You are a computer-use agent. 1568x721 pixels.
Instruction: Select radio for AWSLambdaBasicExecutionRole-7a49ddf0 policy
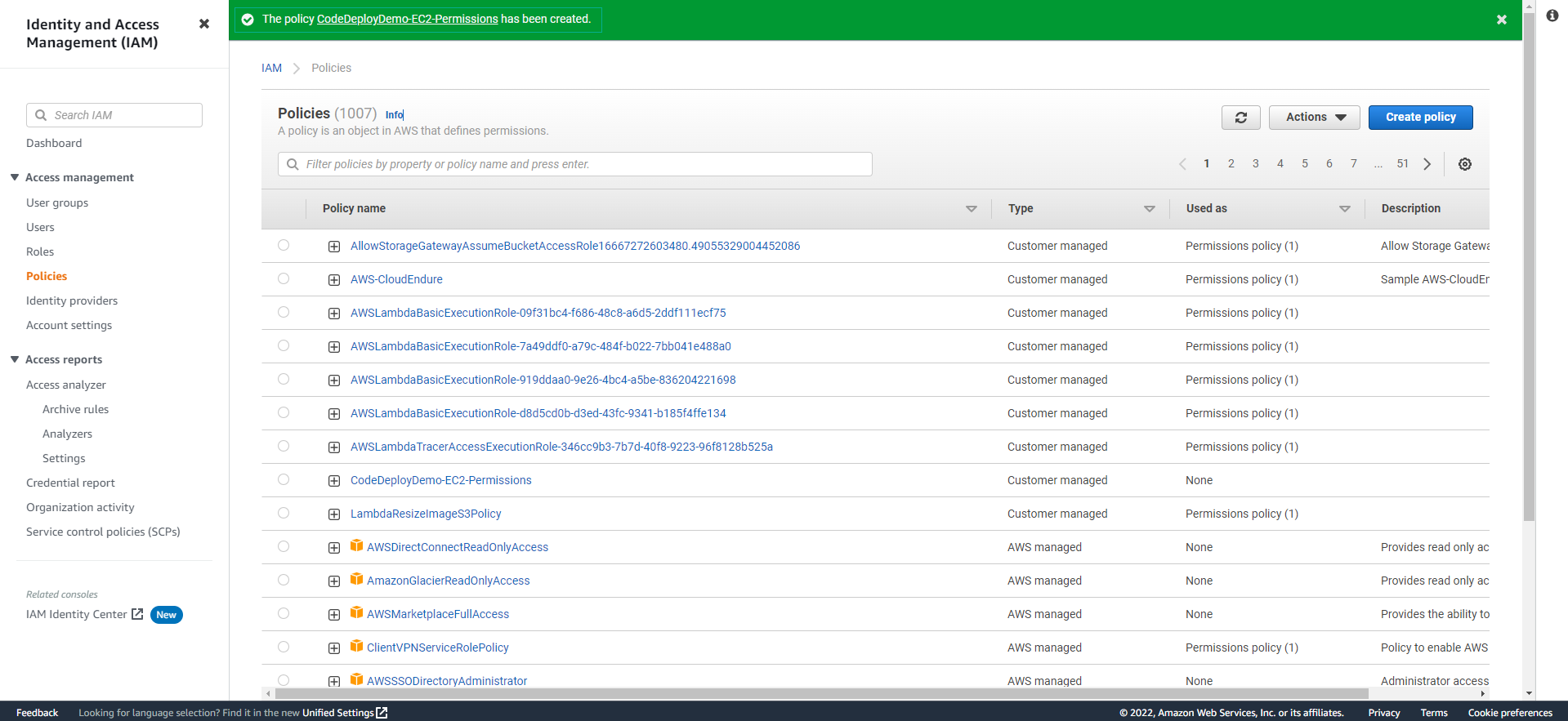[284, 345]
